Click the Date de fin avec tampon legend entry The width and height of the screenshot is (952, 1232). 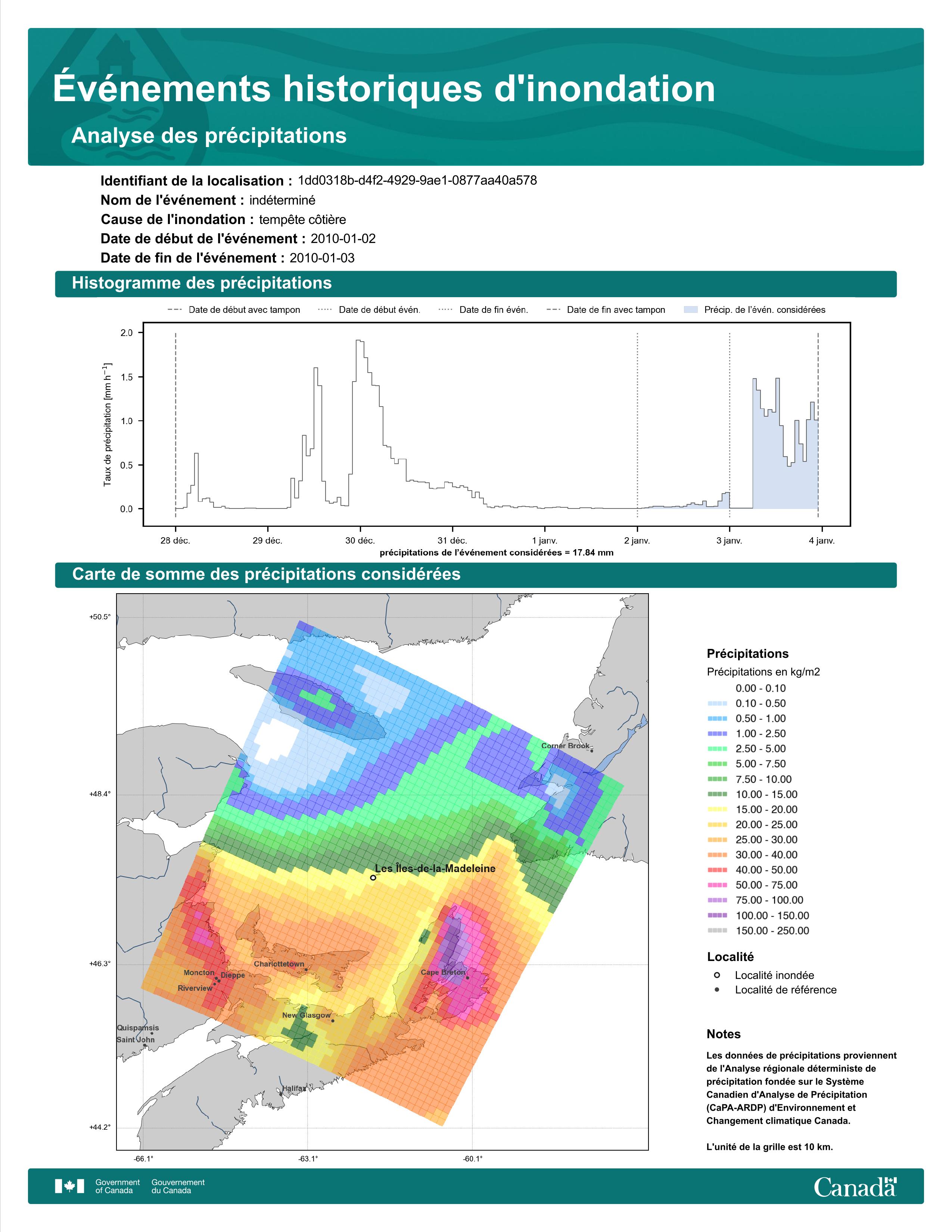click(606, 310)
